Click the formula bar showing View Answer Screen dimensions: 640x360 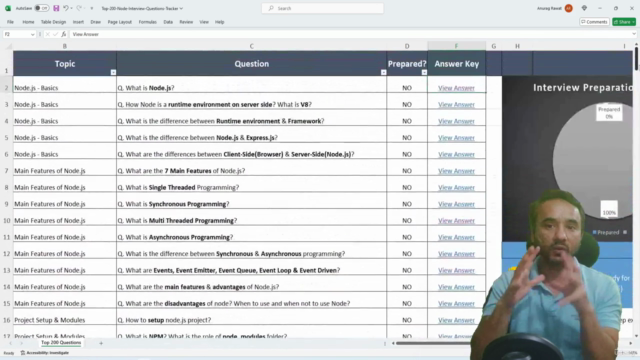click(x=350, y=35)
